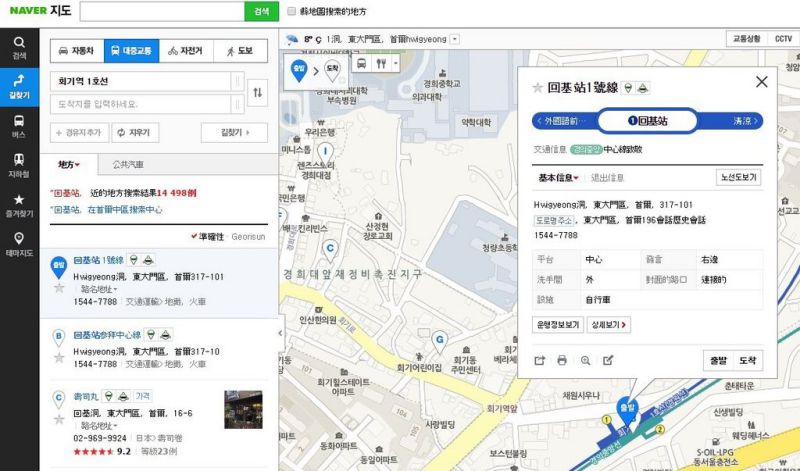This screenshot has width=800, height=471.
Task: Go to next station 清凉
Action: tap(744, 121)
